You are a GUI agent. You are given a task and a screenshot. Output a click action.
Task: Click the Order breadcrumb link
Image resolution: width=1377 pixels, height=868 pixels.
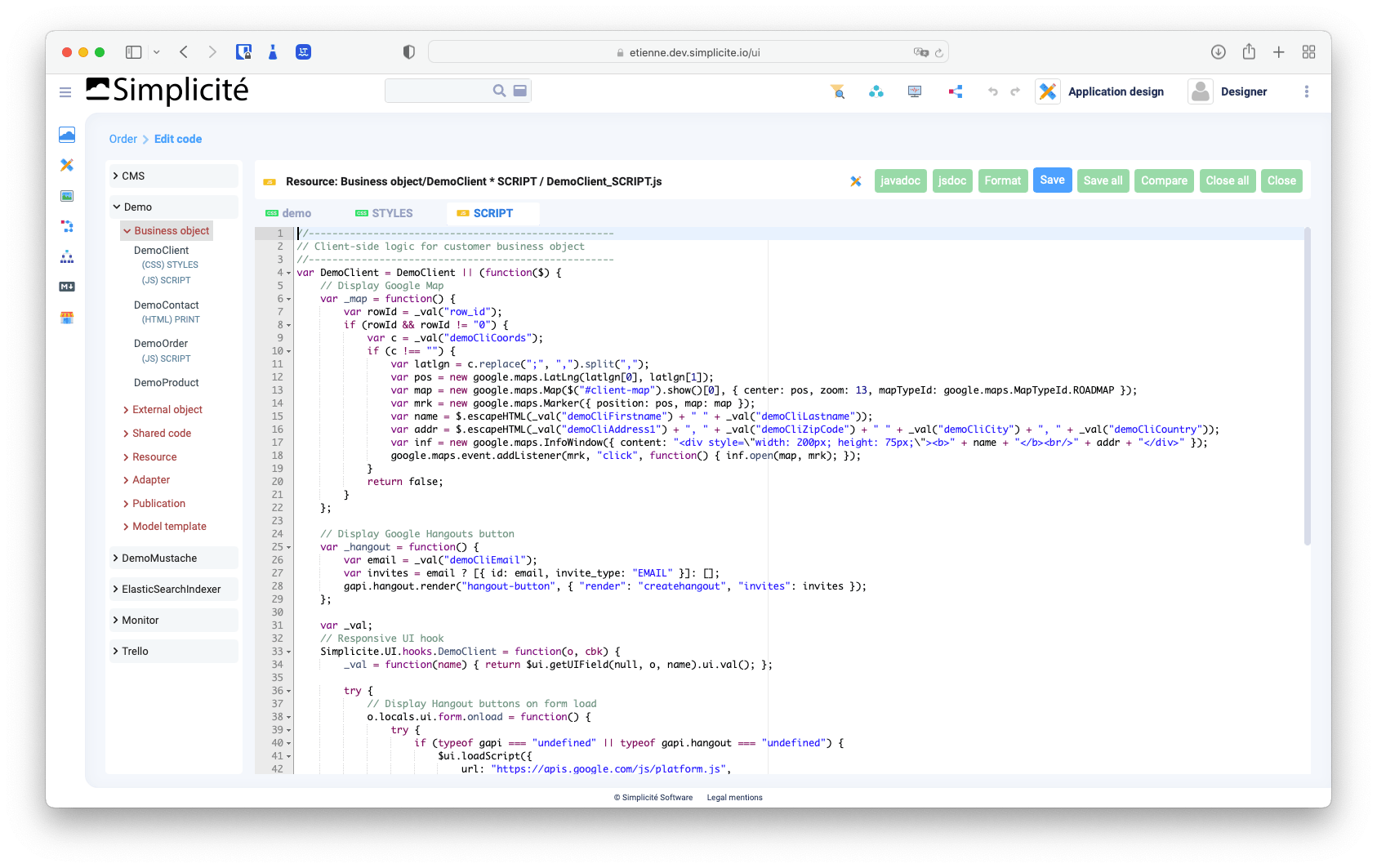coord(123,139)
